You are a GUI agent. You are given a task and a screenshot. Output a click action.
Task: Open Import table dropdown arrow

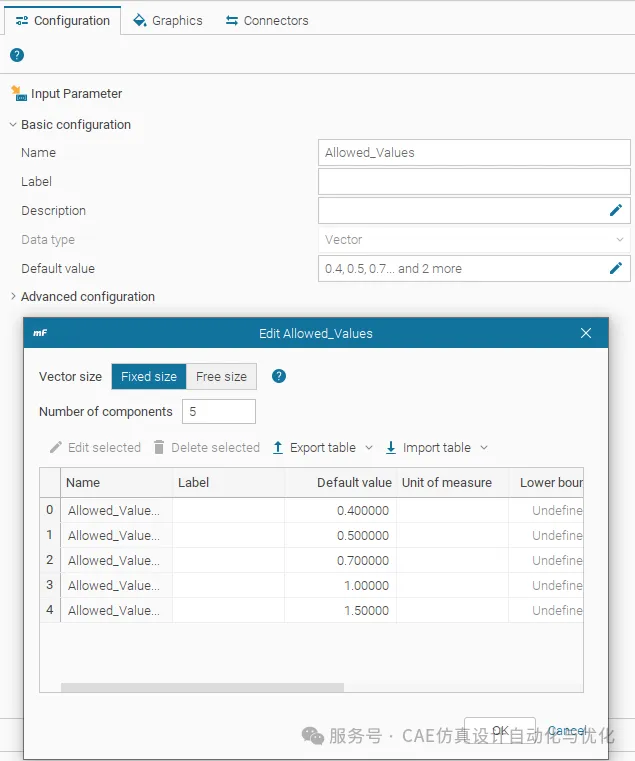484,447
